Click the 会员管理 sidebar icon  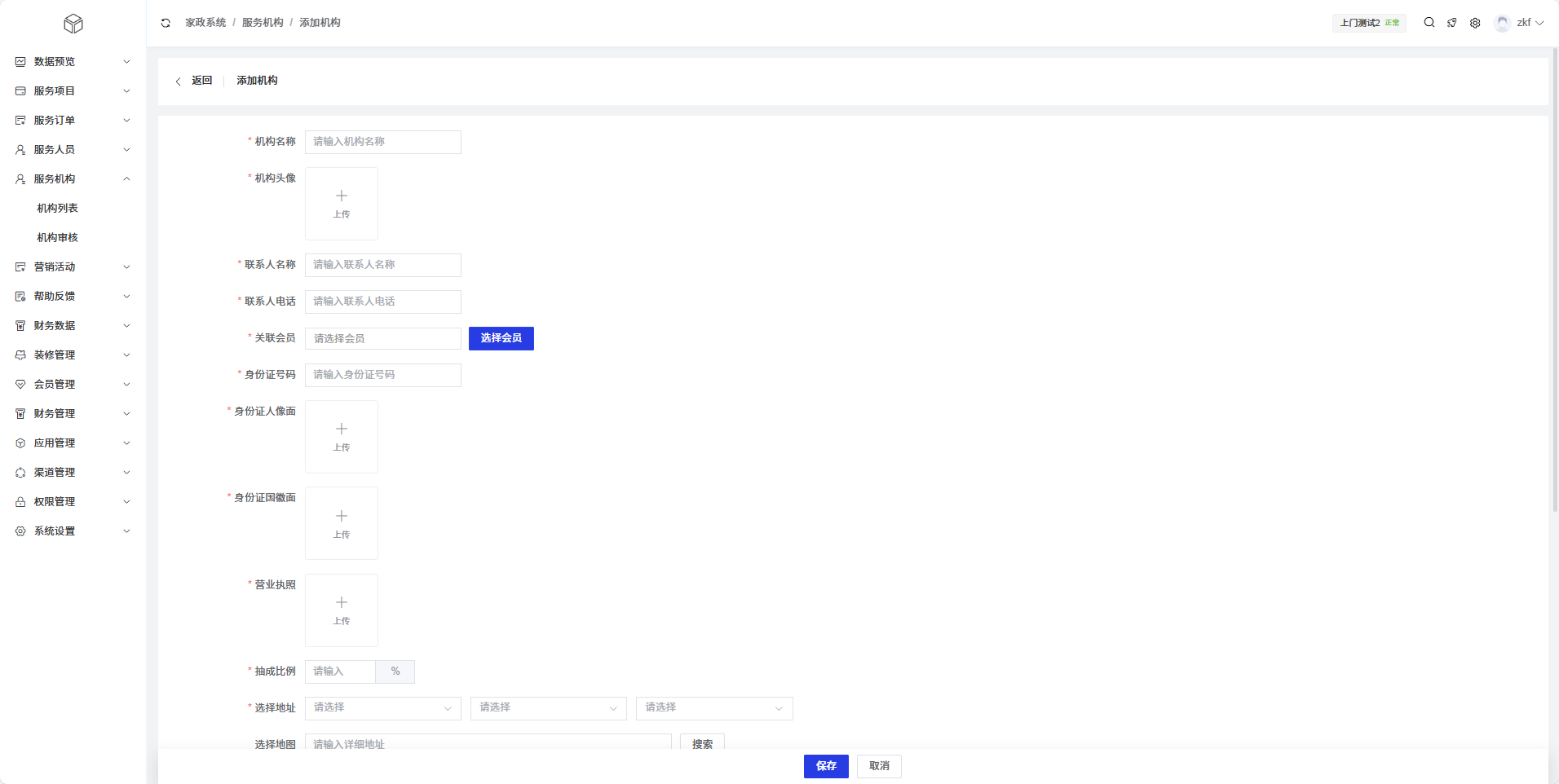(20, 385)
